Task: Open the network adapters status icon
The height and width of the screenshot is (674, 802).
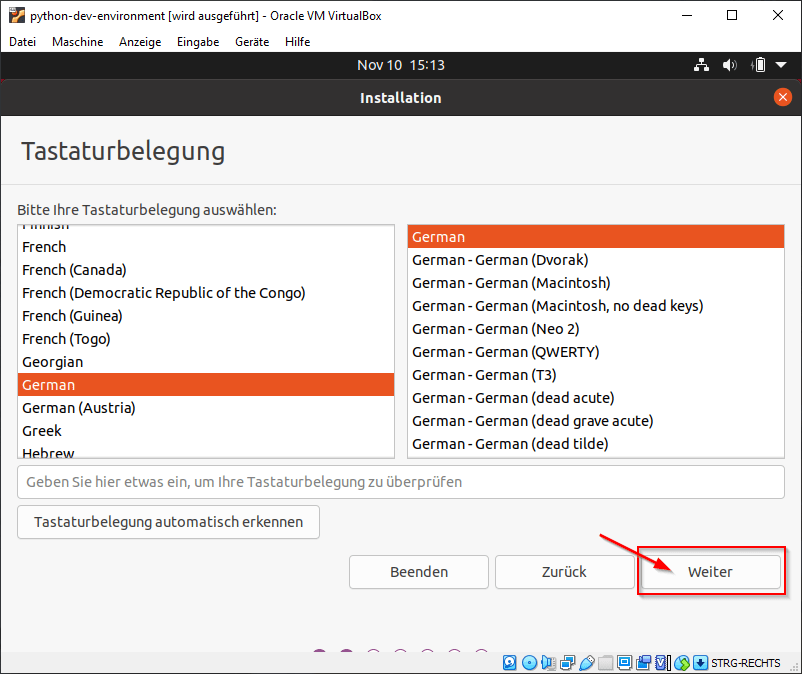Action: [566, 663]
